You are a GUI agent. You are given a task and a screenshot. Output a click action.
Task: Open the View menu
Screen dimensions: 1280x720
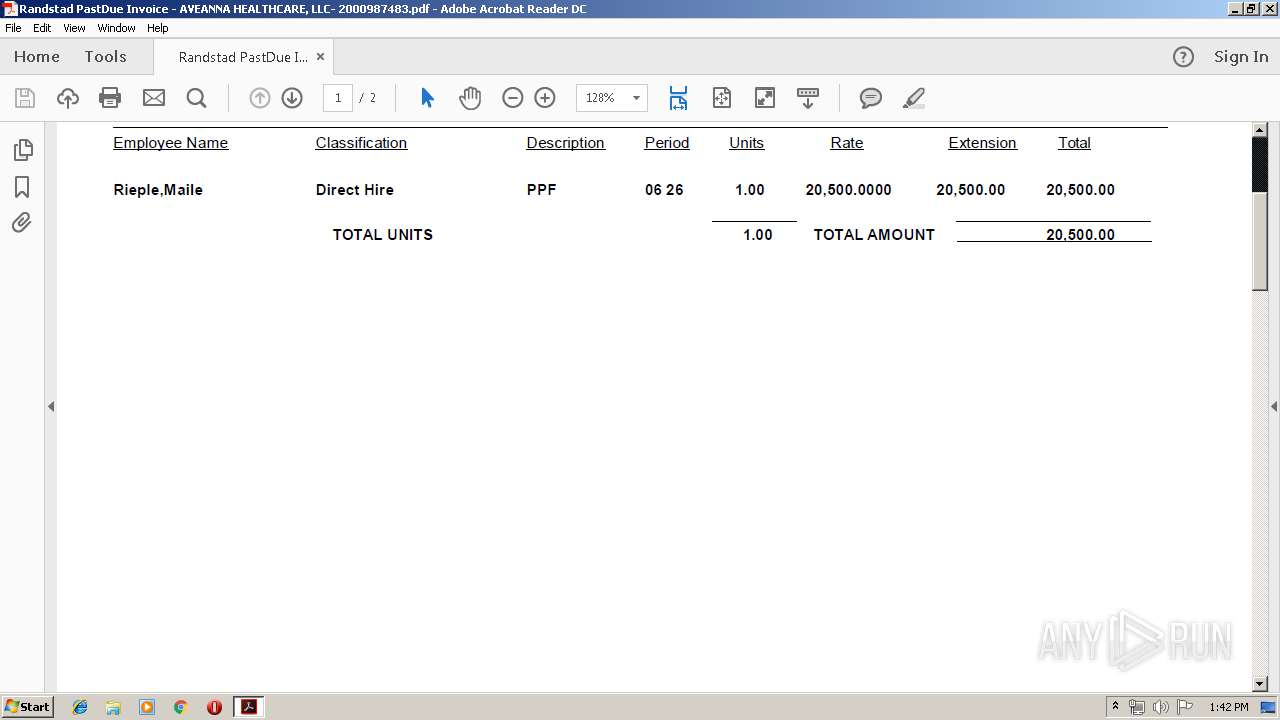[x=74, y=28]
